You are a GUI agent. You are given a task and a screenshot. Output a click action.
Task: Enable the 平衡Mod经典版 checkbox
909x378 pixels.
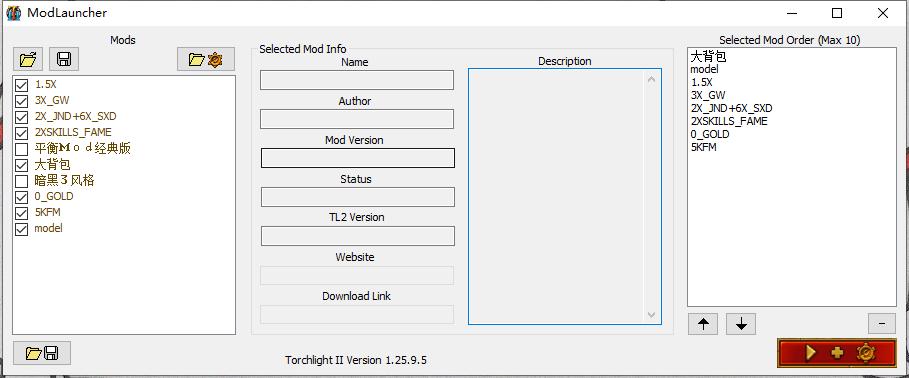[21, 150]
